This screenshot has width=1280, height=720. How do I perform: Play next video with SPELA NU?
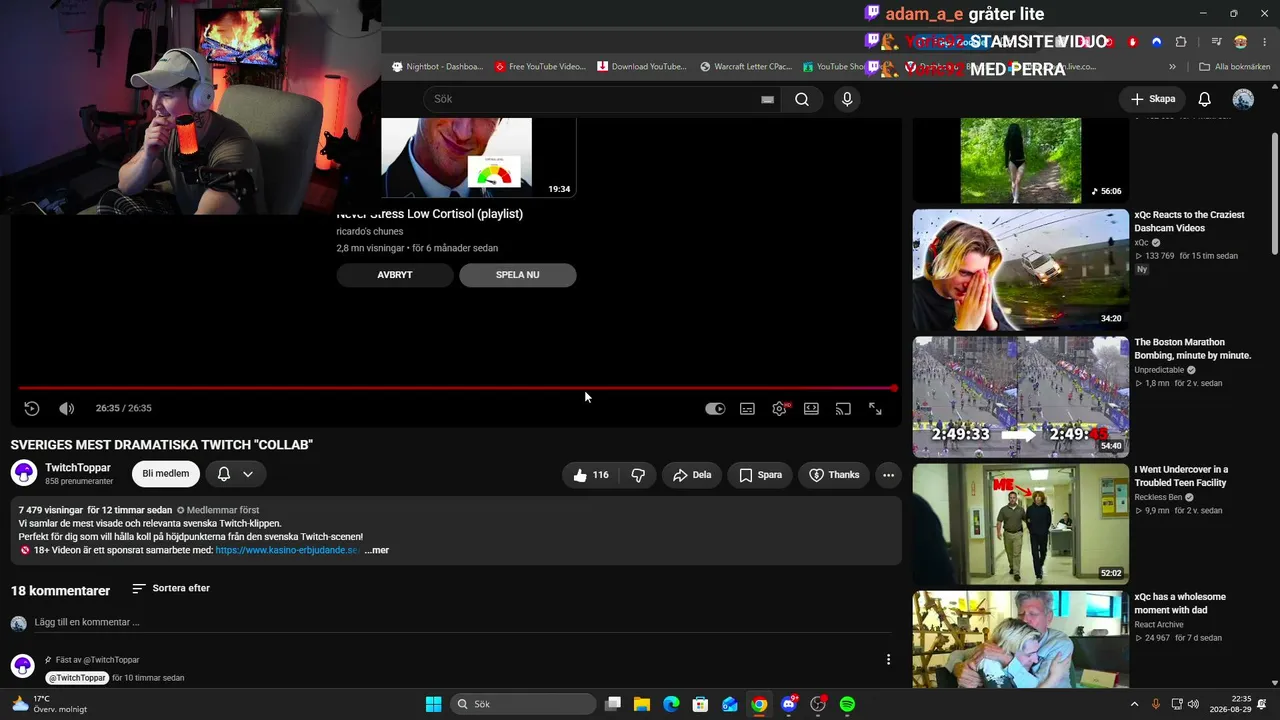coord(518,275)
